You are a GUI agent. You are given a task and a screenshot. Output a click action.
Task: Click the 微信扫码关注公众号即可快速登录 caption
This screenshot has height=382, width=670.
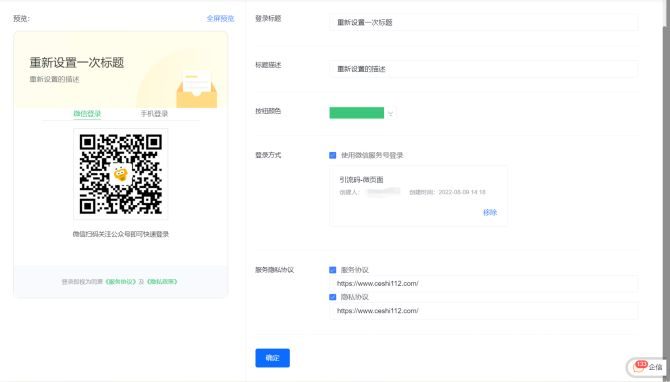(120, 234)
